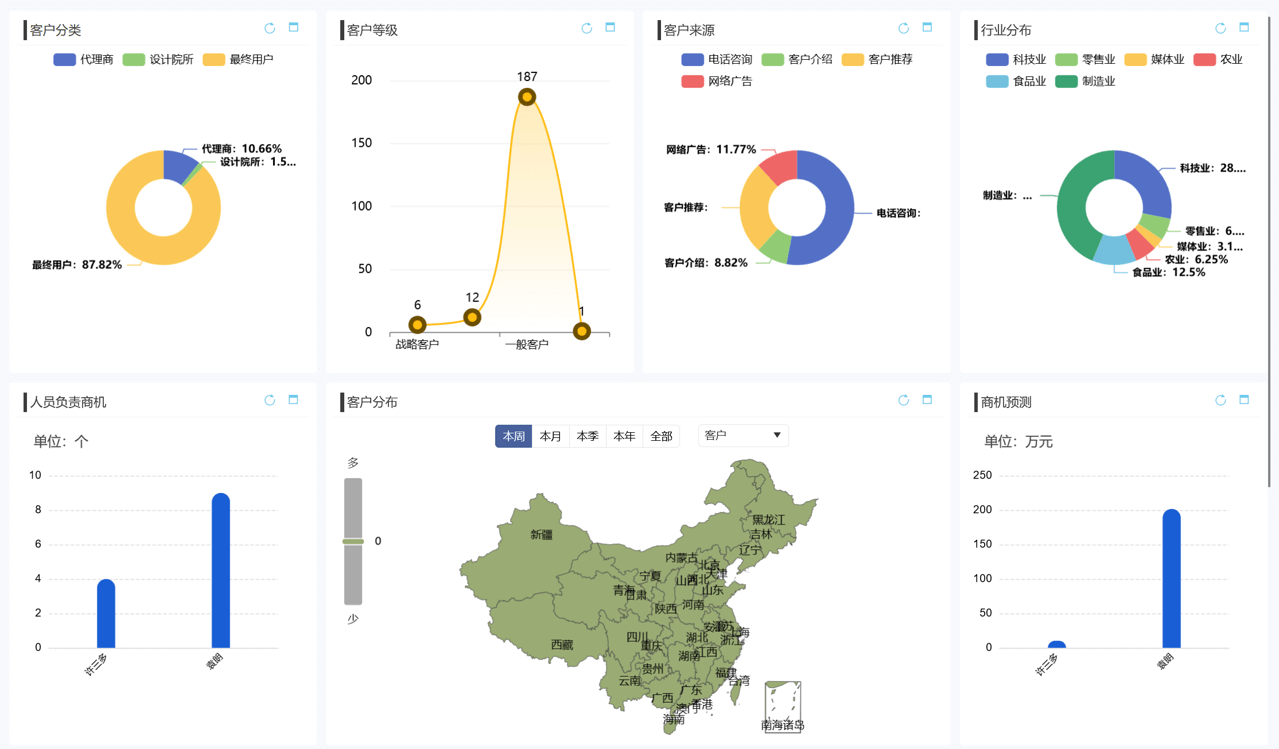The image size is (1279, 749).
Task: Click 新疆 region on the map
Action: coord(540,535)
